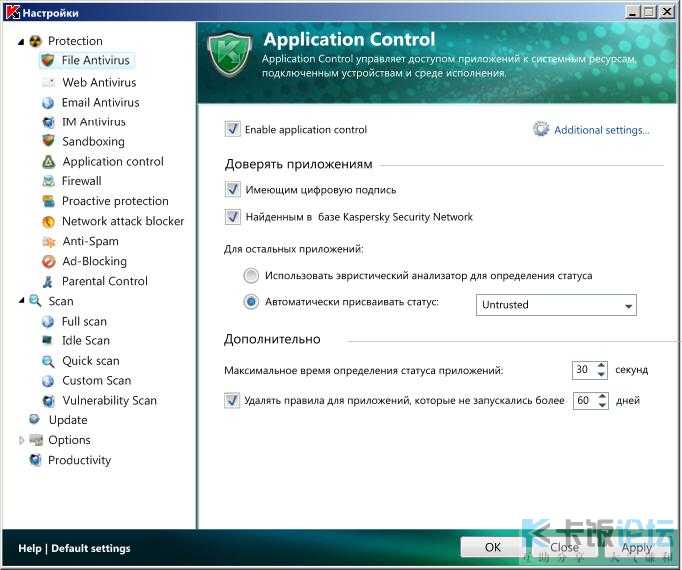Click the IM Antivirus icon
Viewport: 682px width, 570px height.
click(x=48, y=122)
